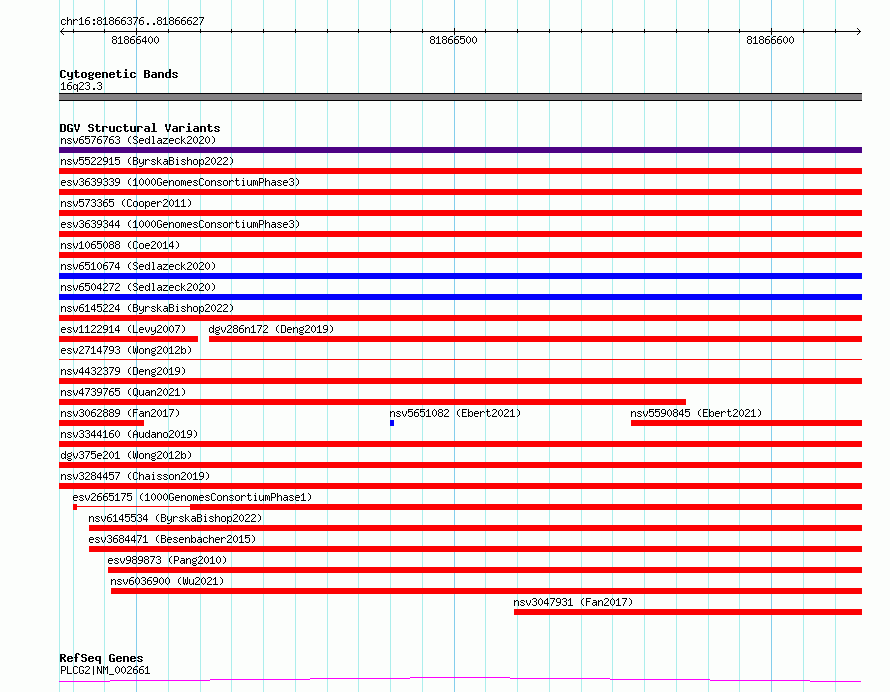Select the red nsv3047931 variant bar

[x=688, y=613]
